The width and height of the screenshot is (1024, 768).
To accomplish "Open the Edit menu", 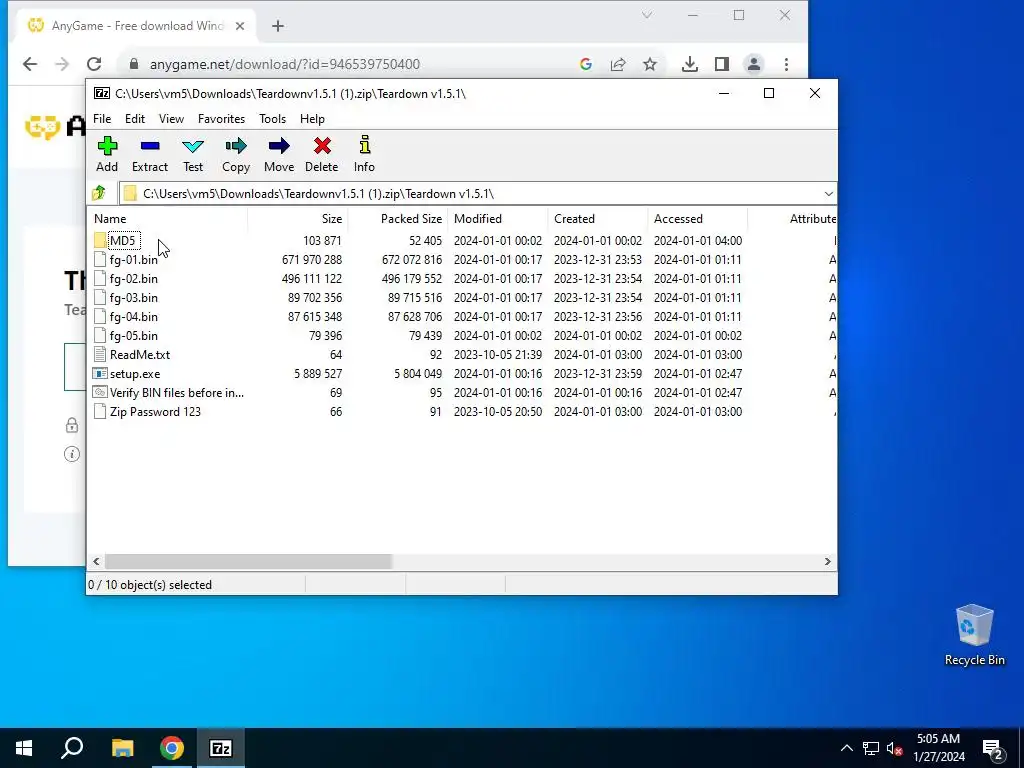I will tap(135, 119).
